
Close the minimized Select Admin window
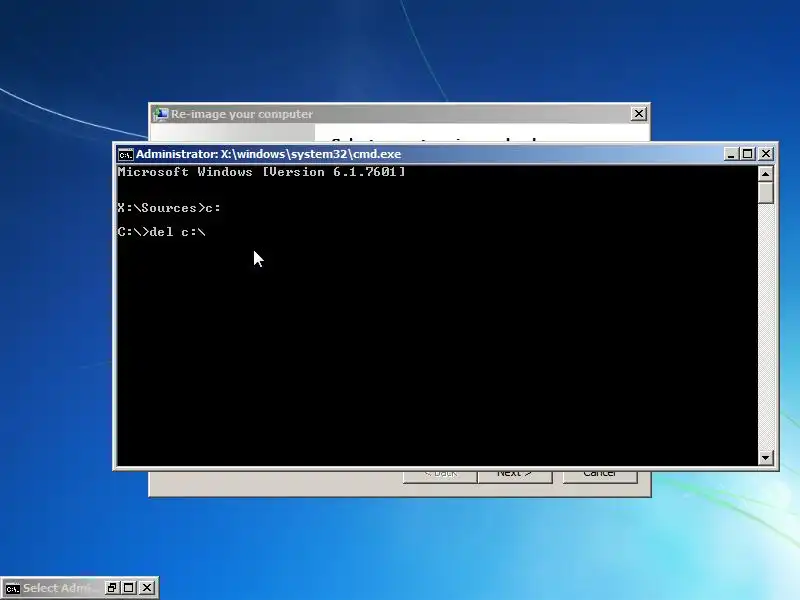click(x=147, y=588)
